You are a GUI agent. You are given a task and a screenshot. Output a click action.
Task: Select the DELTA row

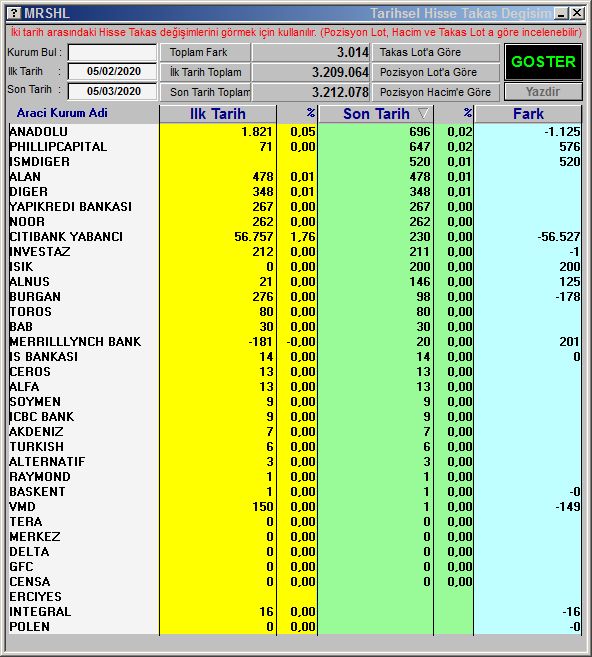click(x=295, y=552)
